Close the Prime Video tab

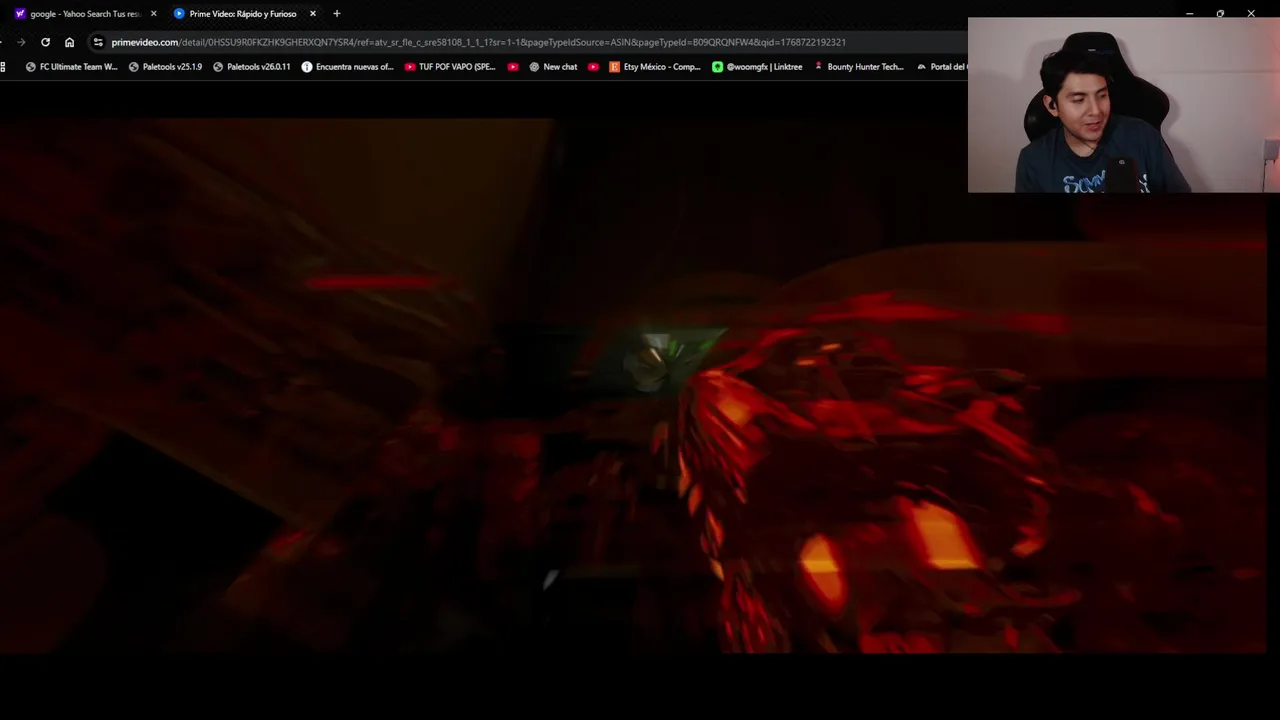click(313, 14)
